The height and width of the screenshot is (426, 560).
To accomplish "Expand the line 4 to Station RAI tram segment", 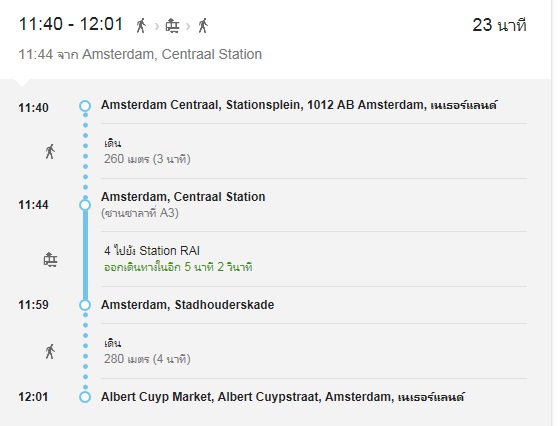I will pos(314,259).
